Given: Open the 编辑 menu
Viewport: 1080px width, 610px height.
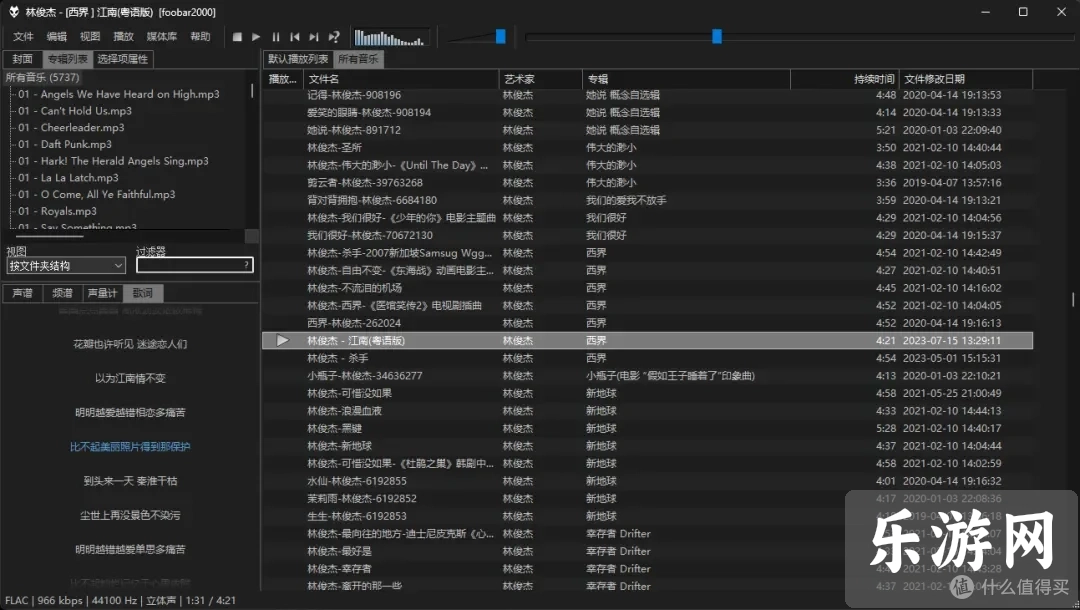Looking at the screenshot, I should [x=56, y=36].
